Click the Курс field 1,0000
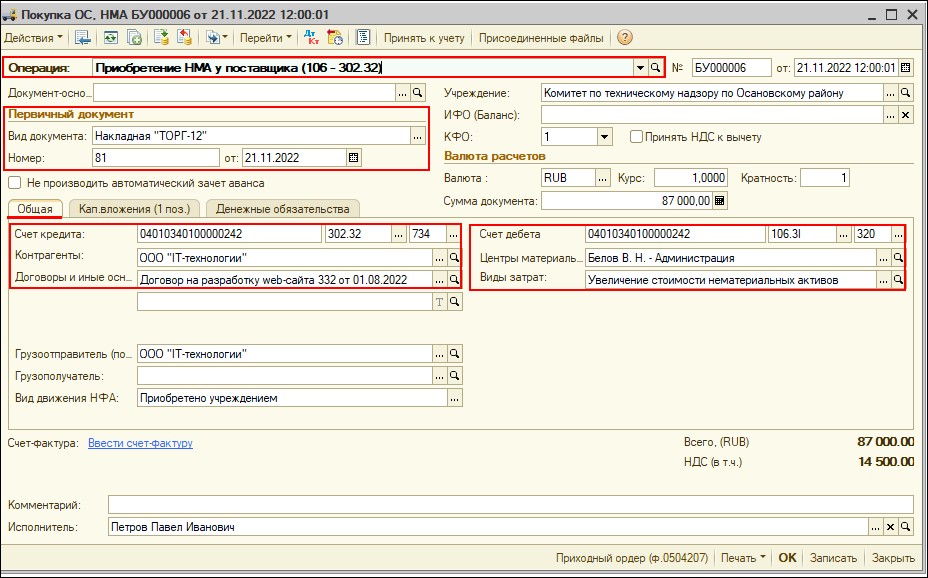Image resolution: width=928 pixels, height=578 pixels. 690,178
